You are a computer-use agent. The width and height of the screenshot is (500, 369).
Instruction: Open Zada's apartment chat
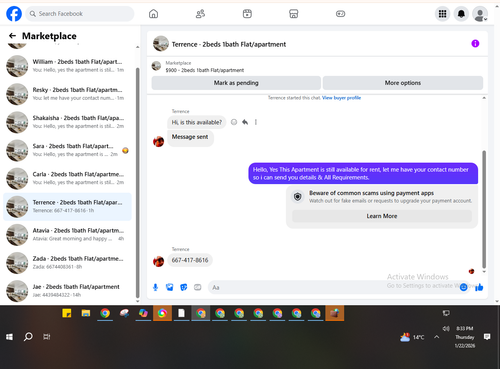click(x=67, y=263)
